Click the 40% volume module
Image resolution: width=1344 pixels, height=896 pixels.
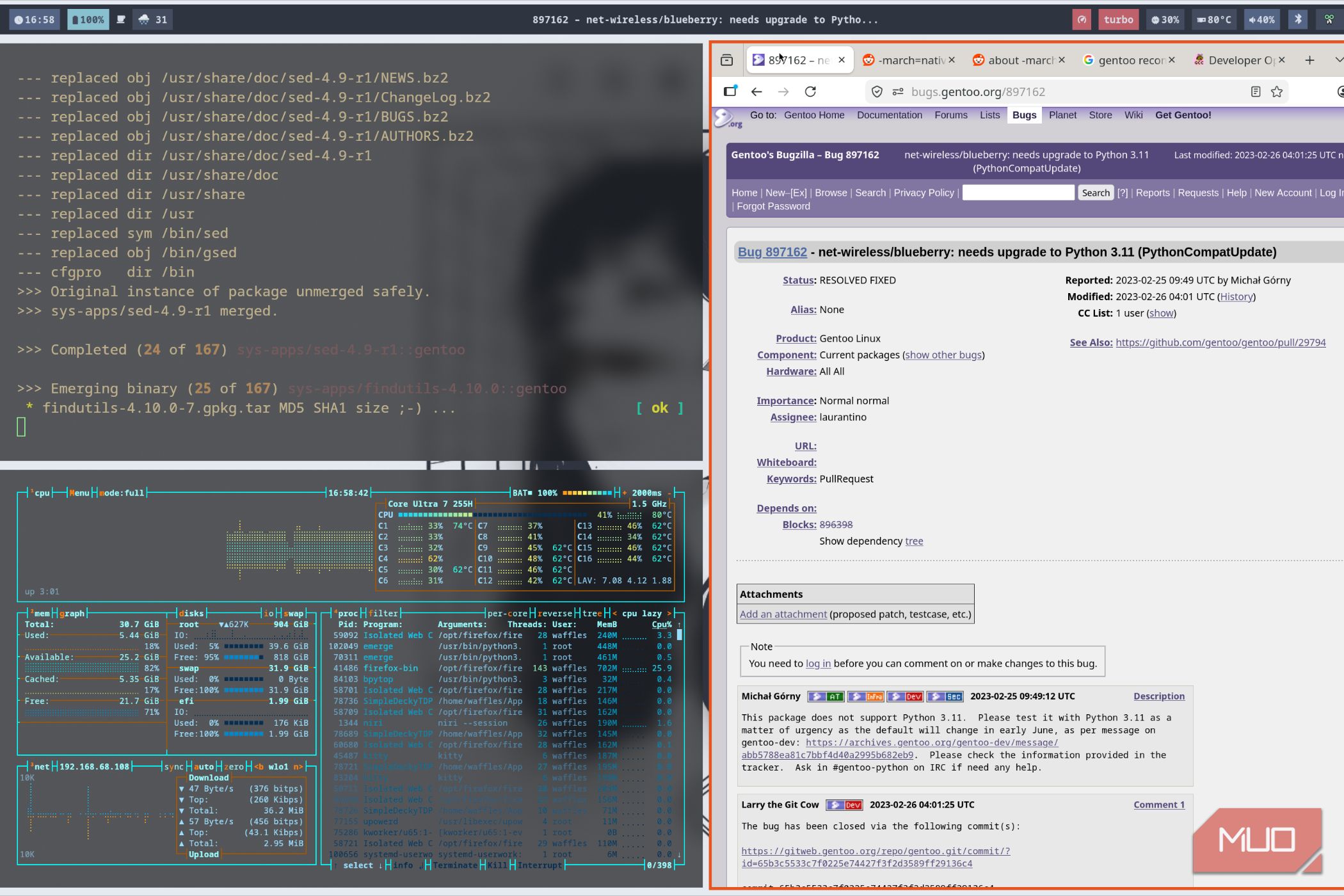[x=1261, y=20]
